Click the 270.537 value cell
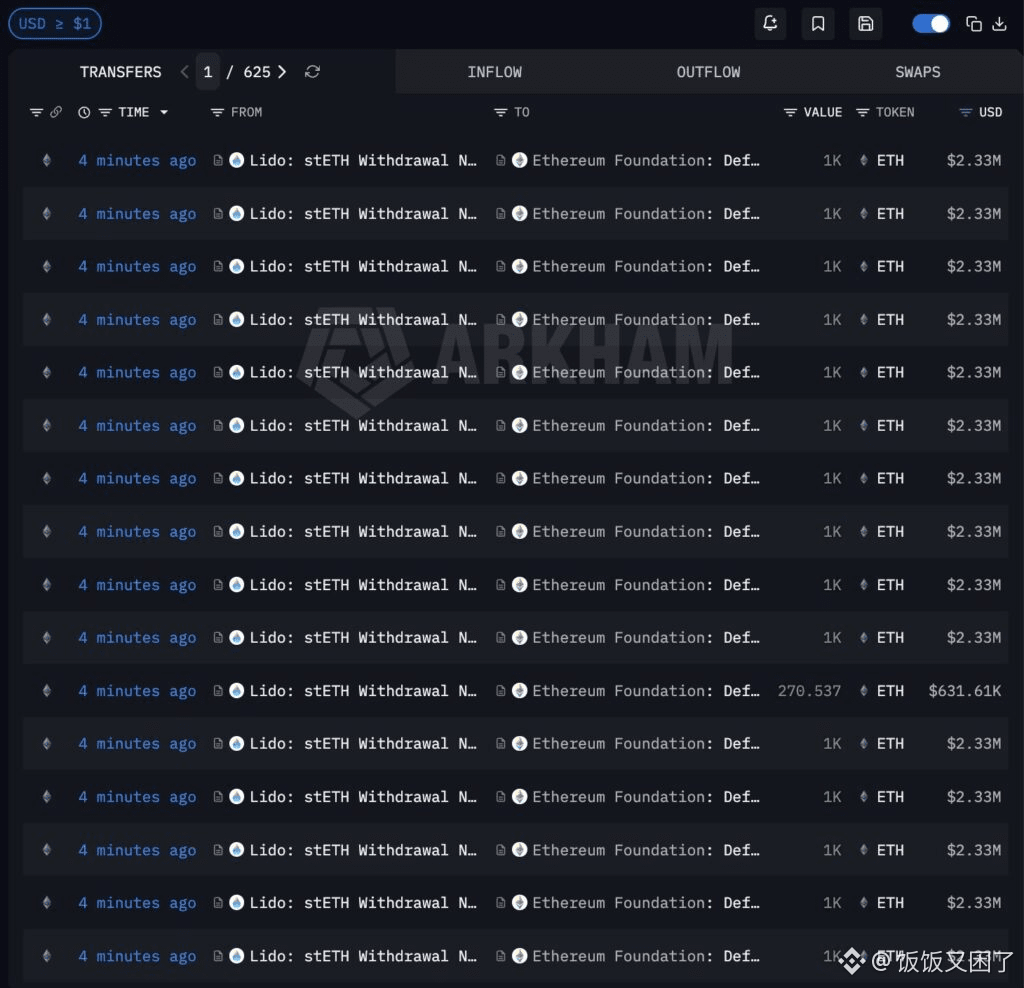 809,691
